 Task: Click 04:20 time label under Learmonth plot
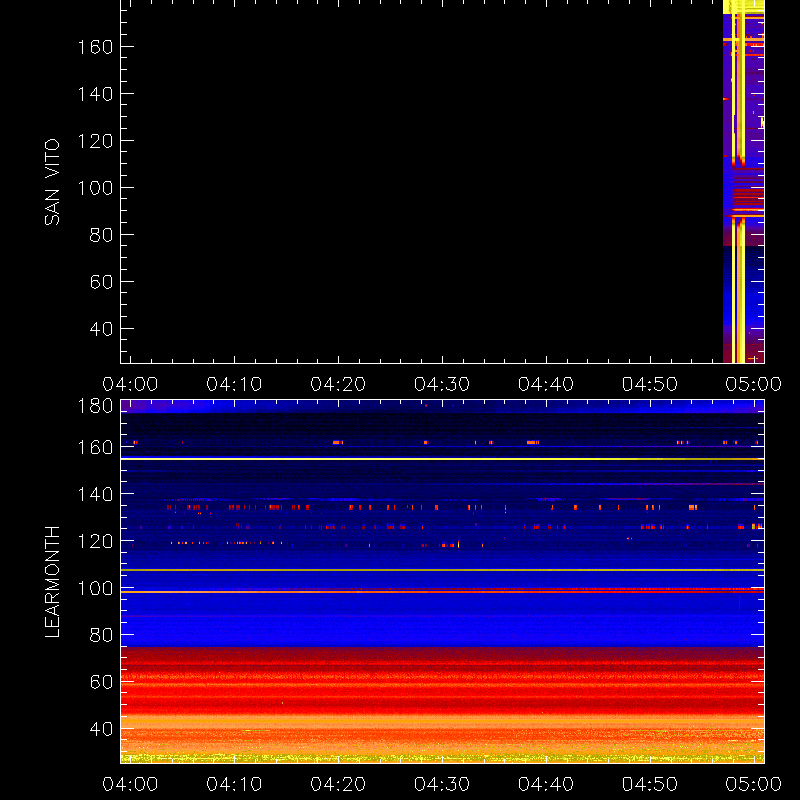coord(338,784)
